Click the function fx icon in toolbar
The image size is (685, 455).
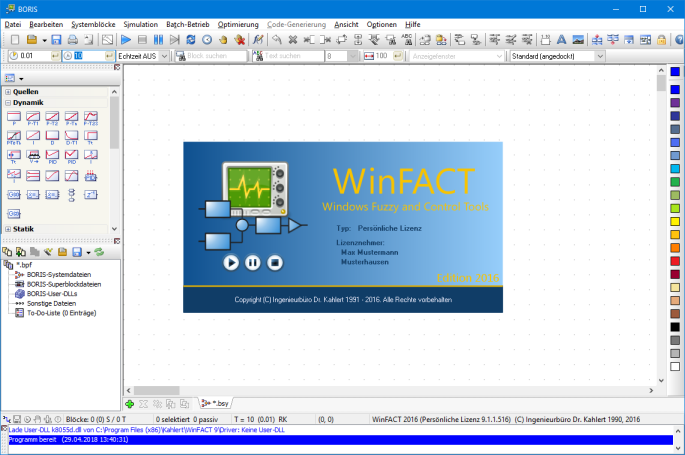tap(258, 40)
